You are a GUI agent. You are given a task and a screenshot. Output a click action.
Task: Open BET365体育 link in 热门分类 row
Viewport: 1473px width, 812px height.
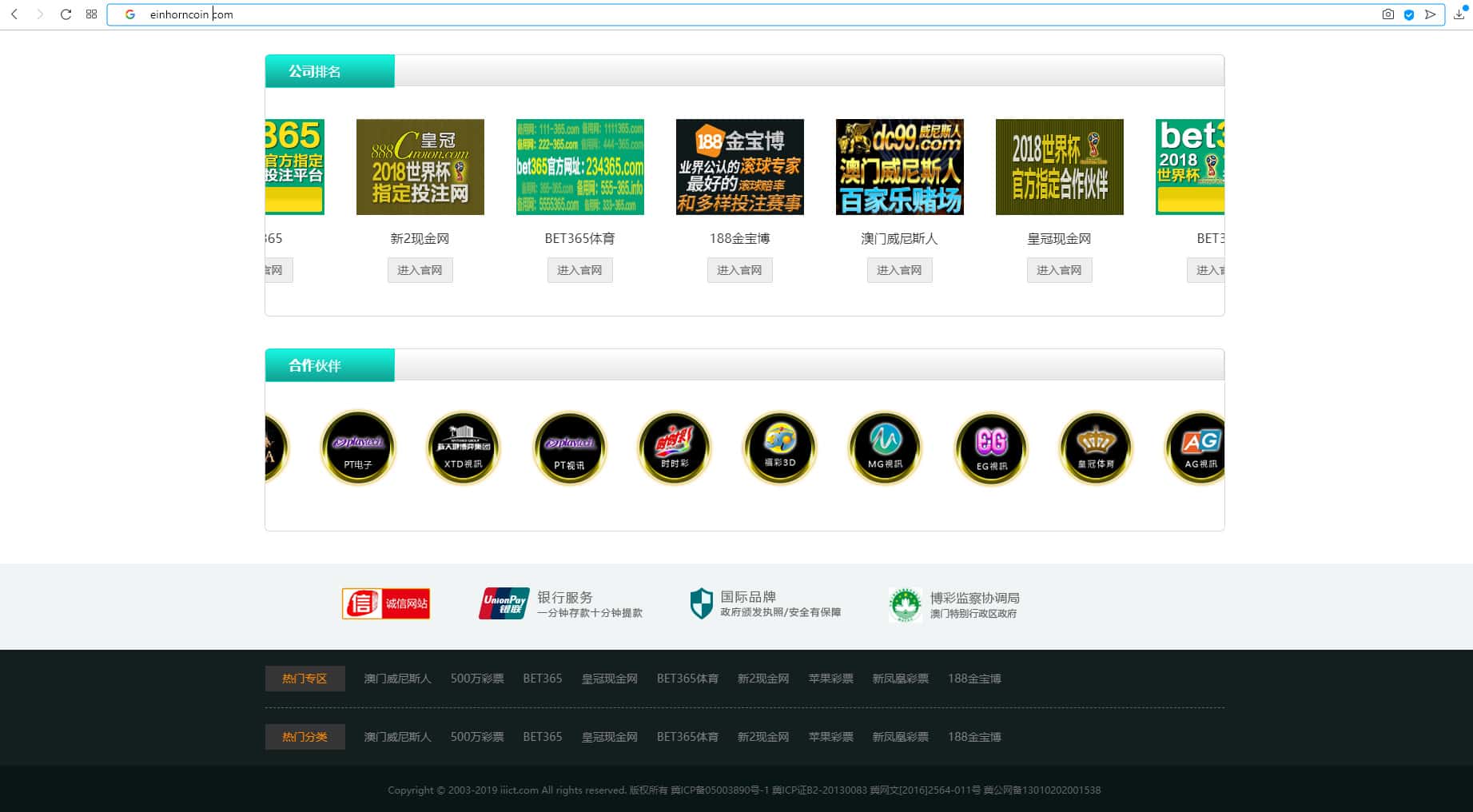click(687, 737)
